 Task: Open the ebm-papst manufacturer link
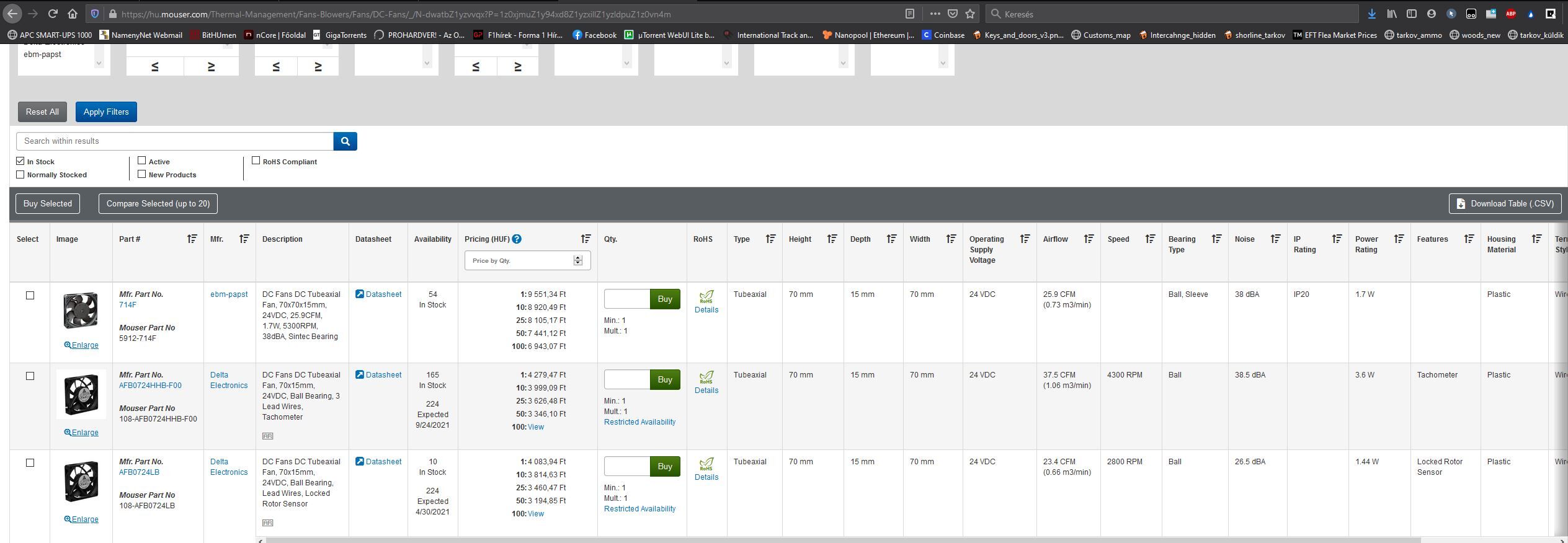tap(229, 294)
